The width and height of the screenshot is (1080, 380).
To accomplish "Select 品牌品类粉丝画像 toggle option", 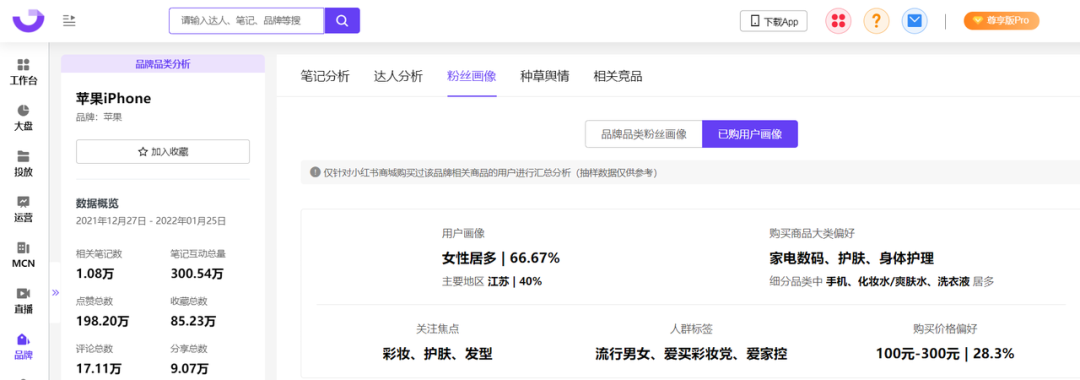I will (x=643, y=134).
